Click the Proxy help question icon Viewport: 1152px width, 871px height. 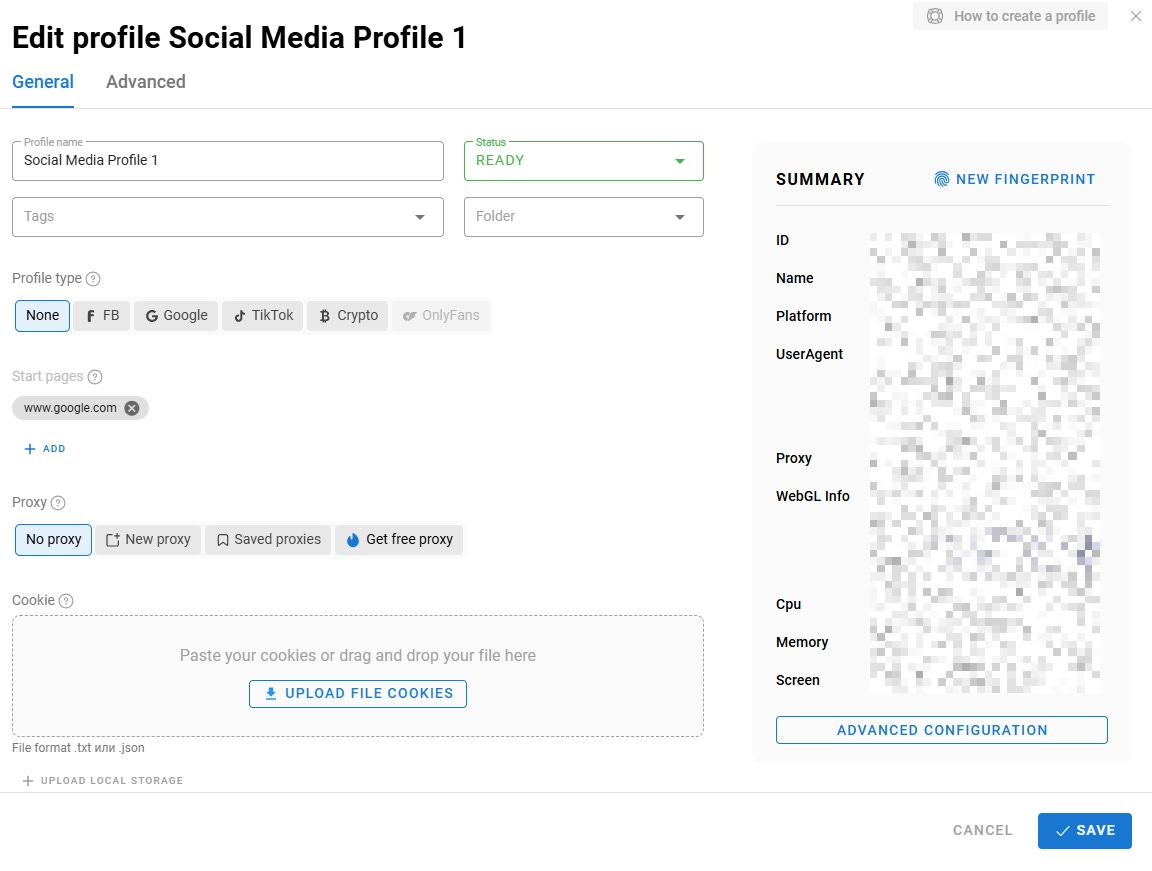tap(58, 503)
